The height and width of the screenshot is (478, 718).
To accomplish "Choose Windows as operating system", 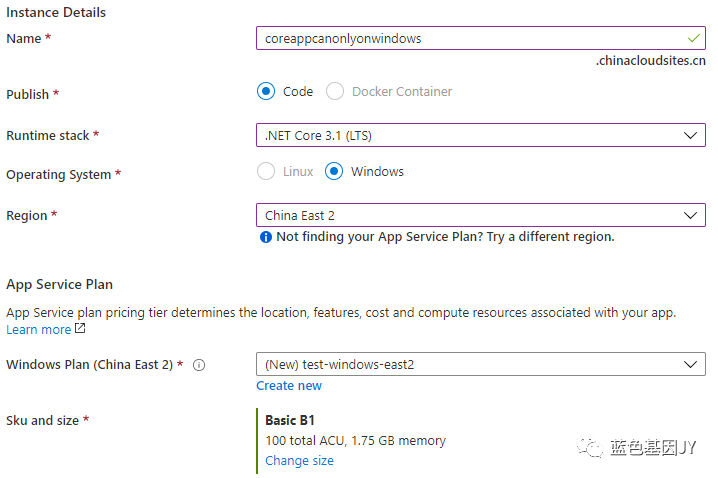I will pos(334,171).
